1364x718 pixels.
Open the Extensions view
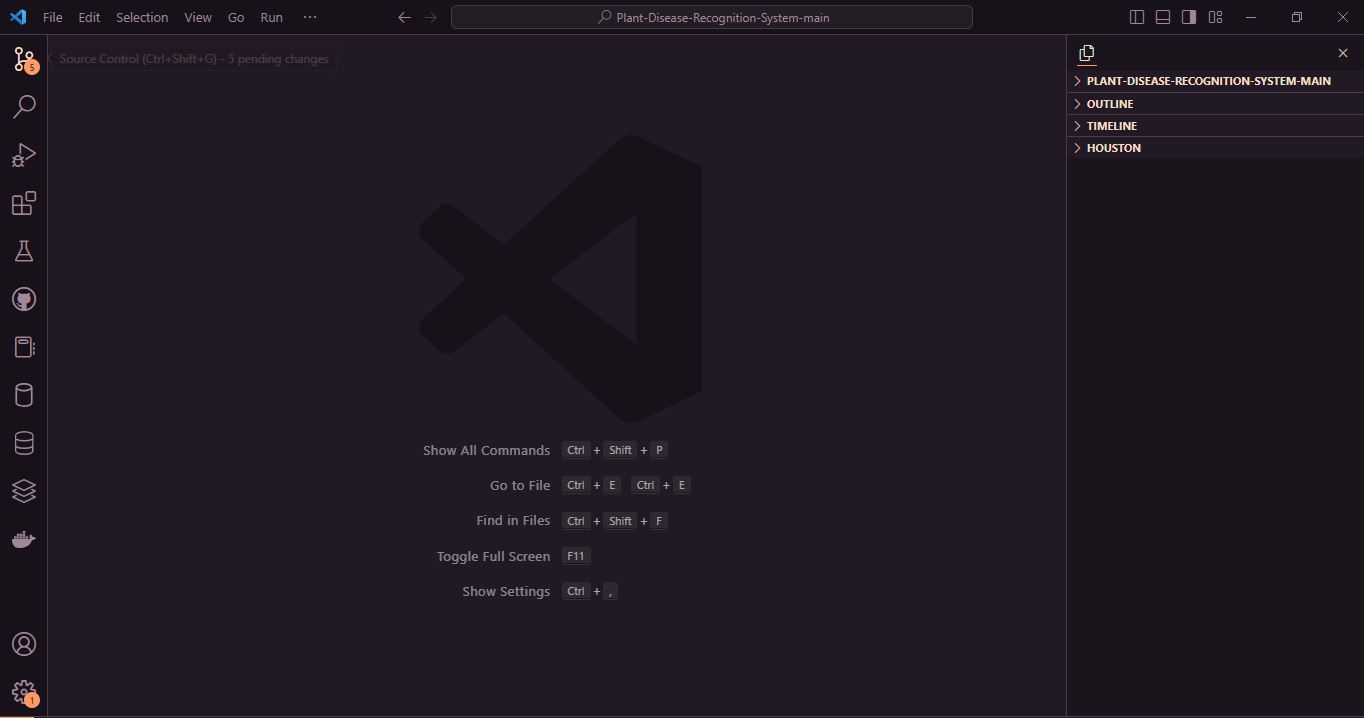point(24,203)
